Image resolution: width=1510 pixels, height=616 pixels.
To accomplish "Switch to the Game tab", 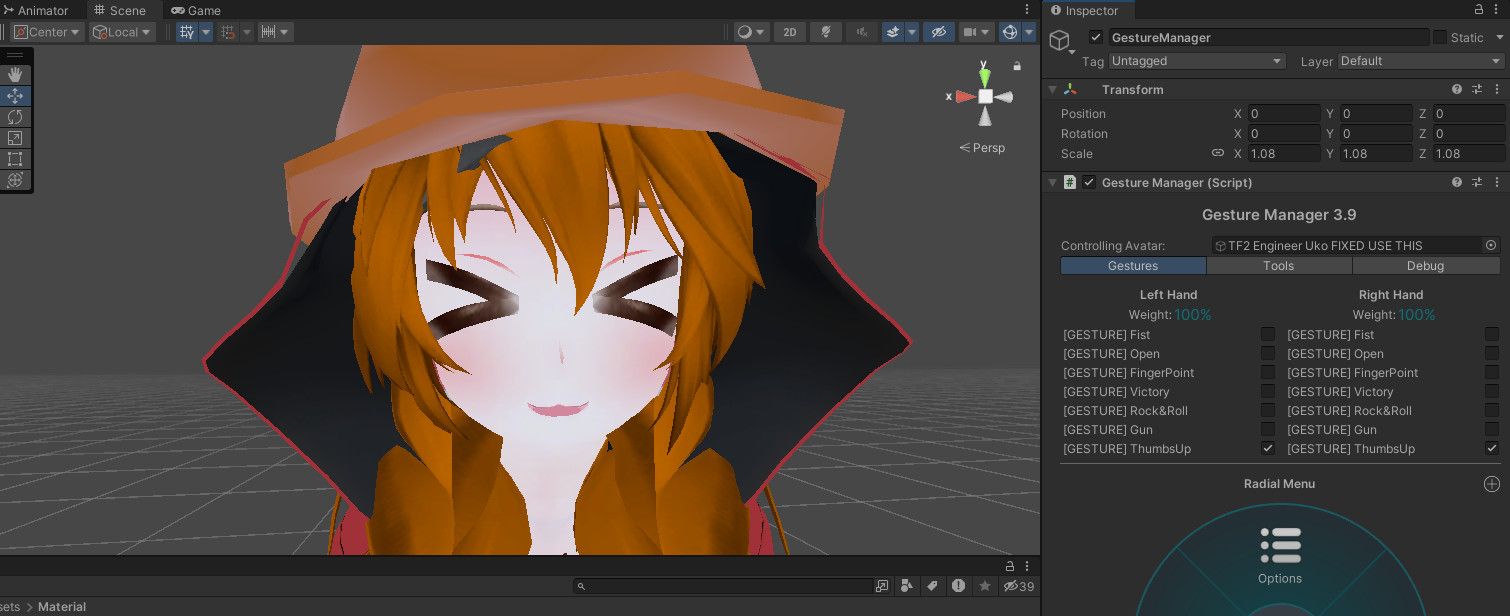I will point(196,10).
